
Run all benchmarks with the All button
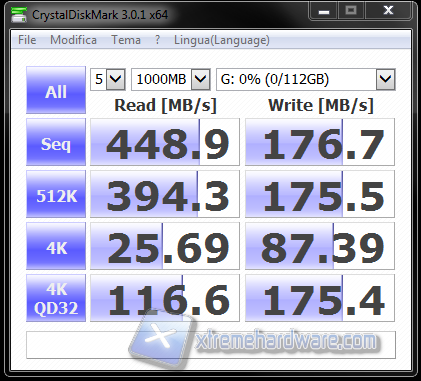(x=56, y=90)
